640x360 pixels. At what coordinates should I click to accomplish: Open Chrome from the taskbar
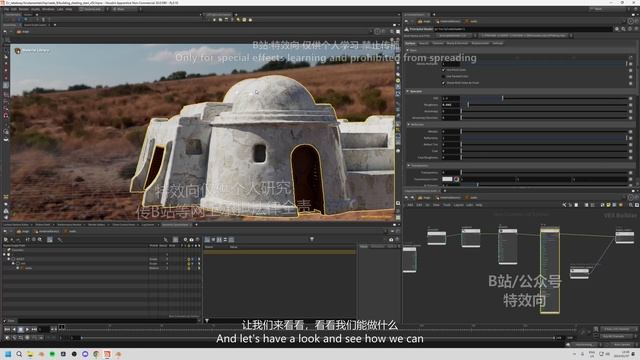click(x=96, y=354)
